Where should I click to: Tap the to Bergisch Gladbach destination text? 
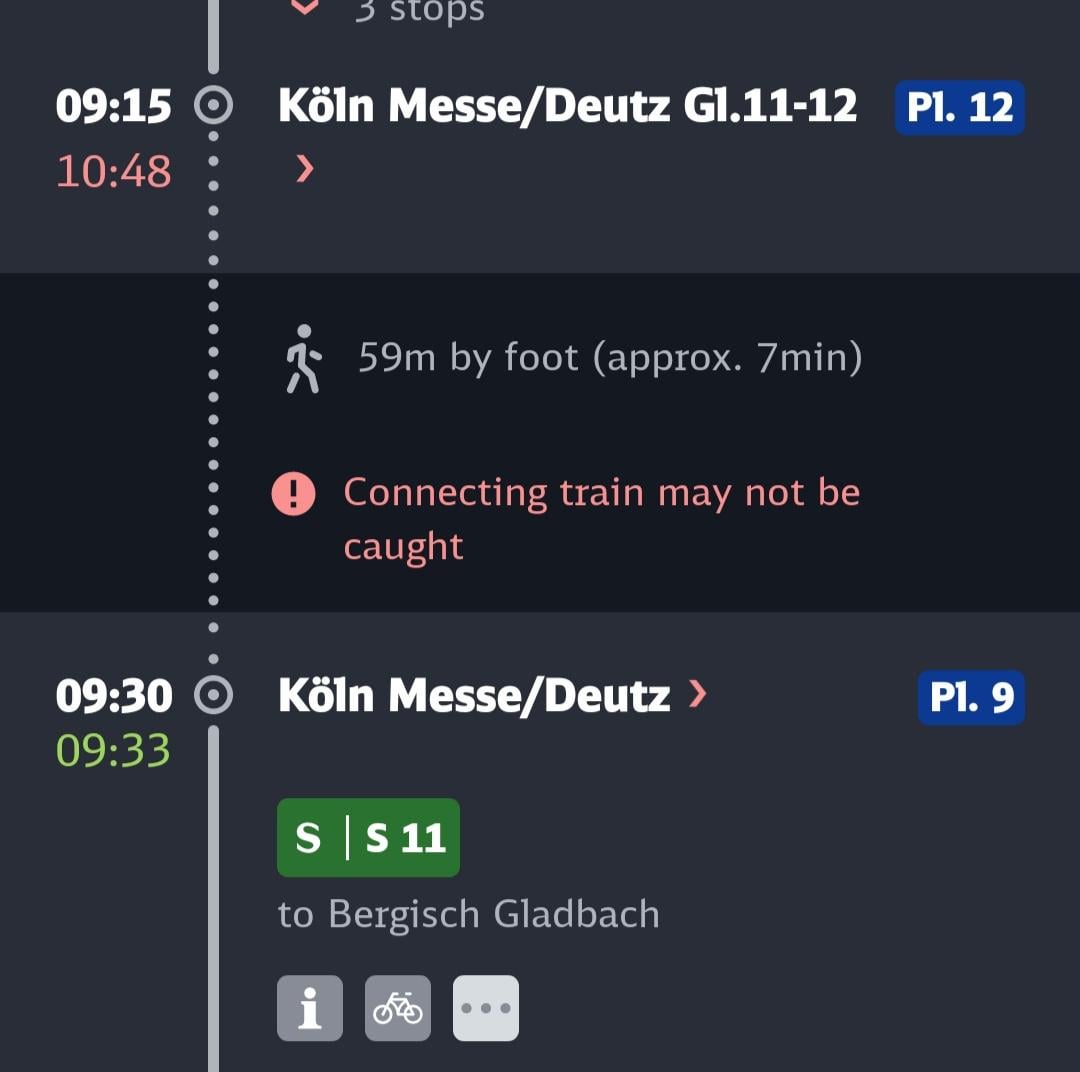(x=468, y=914)
